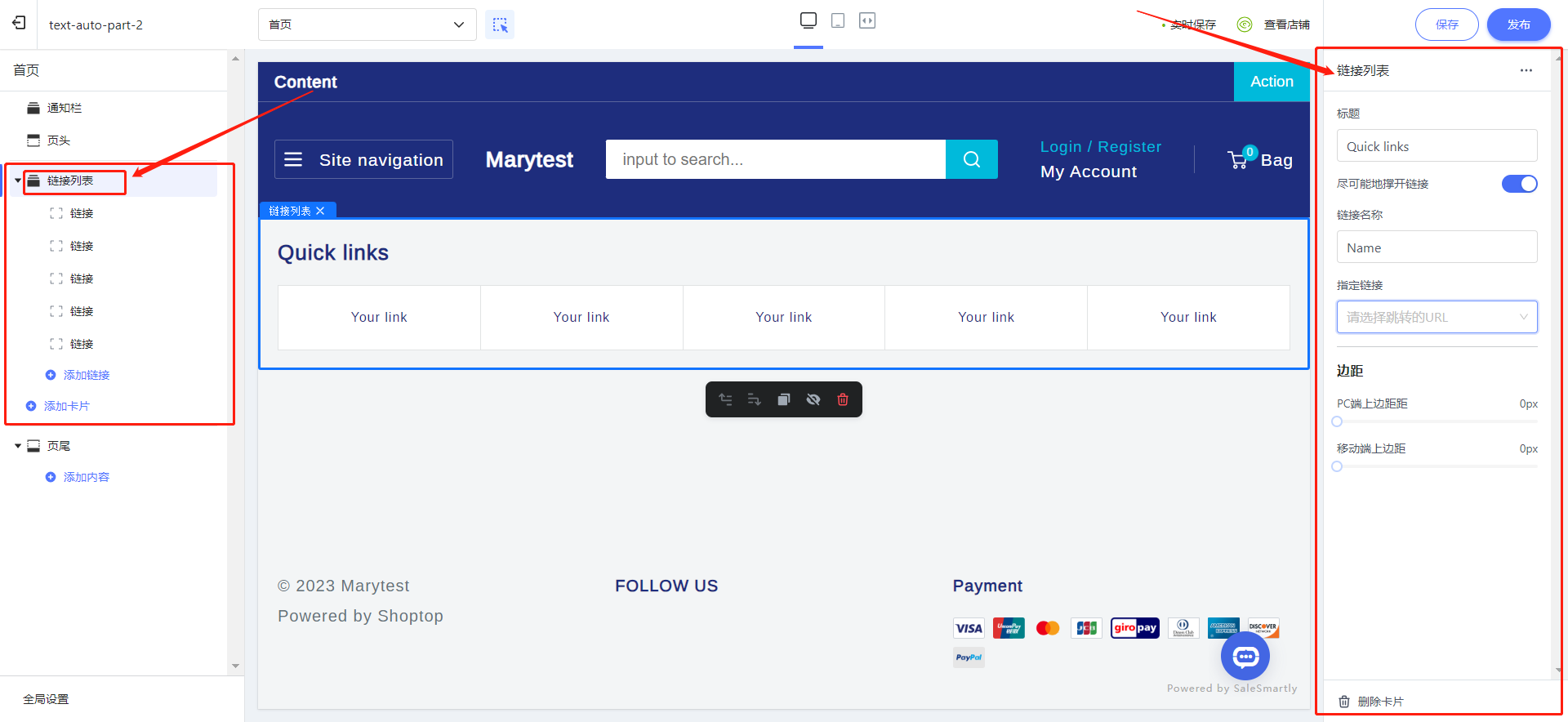The width and height of the screenshot is (1568, 722).
Task: Open the 请选择跳转的URL dropdown
Action: 1437,317
